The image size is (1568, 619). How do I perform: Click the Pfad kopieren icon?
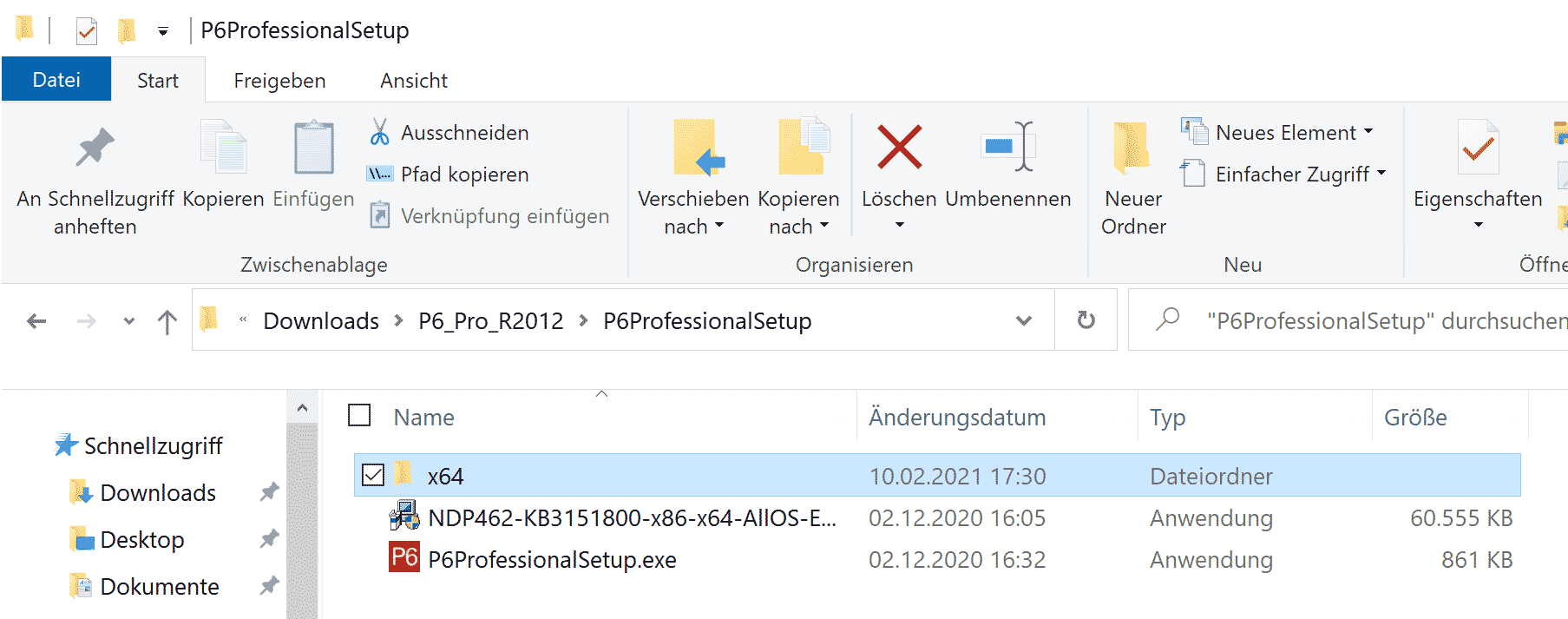(379, 175)
